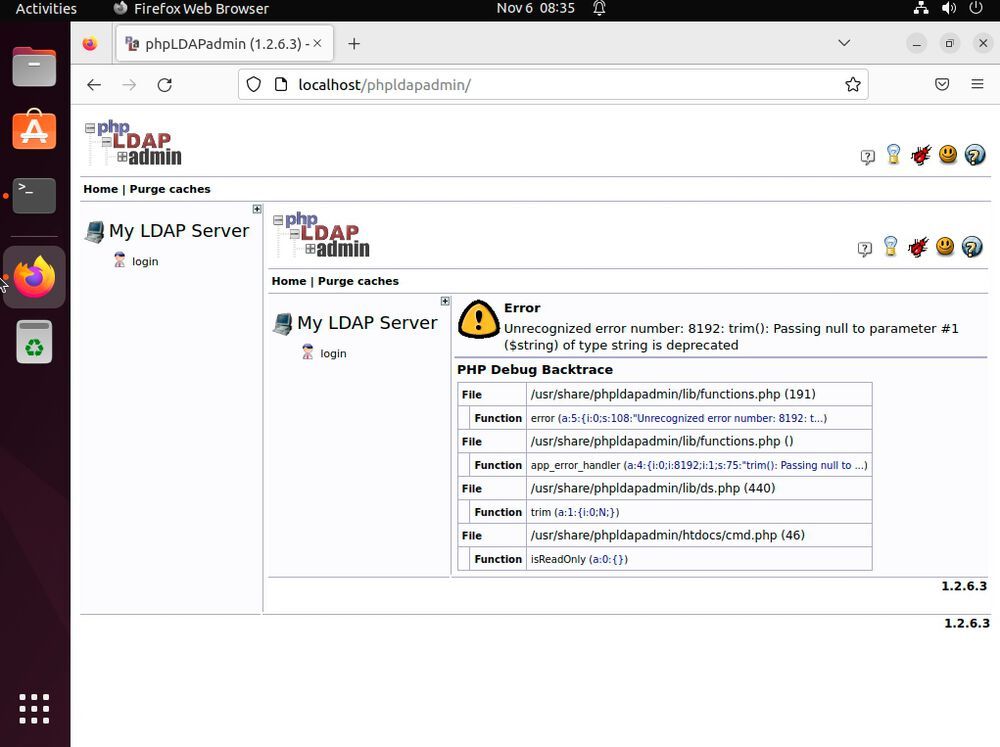This screenshot has width=1000, height=747.
Task: Click the speech-bubble question mark hint icon
Action: tap(867, 157)
